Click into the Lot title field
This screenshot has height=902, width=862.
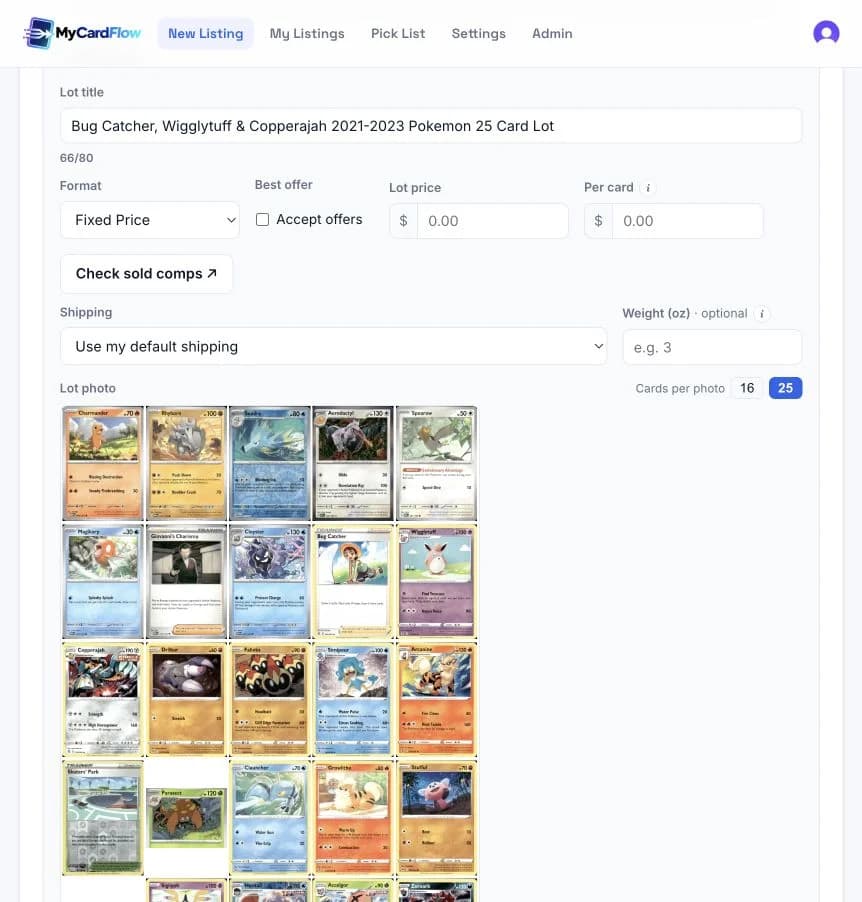(430, 126)
